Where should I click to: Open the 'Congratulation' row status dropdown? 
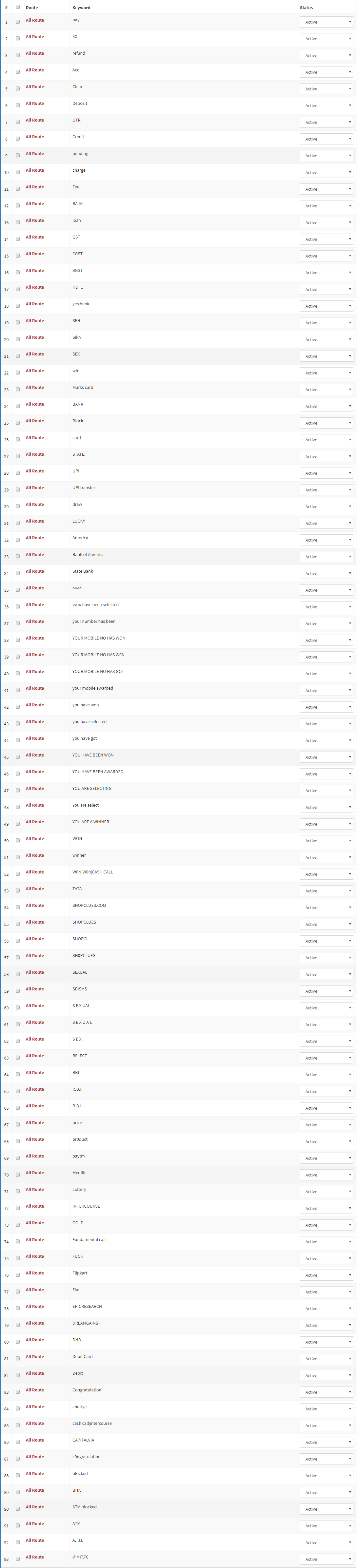tap(327, 1392)
